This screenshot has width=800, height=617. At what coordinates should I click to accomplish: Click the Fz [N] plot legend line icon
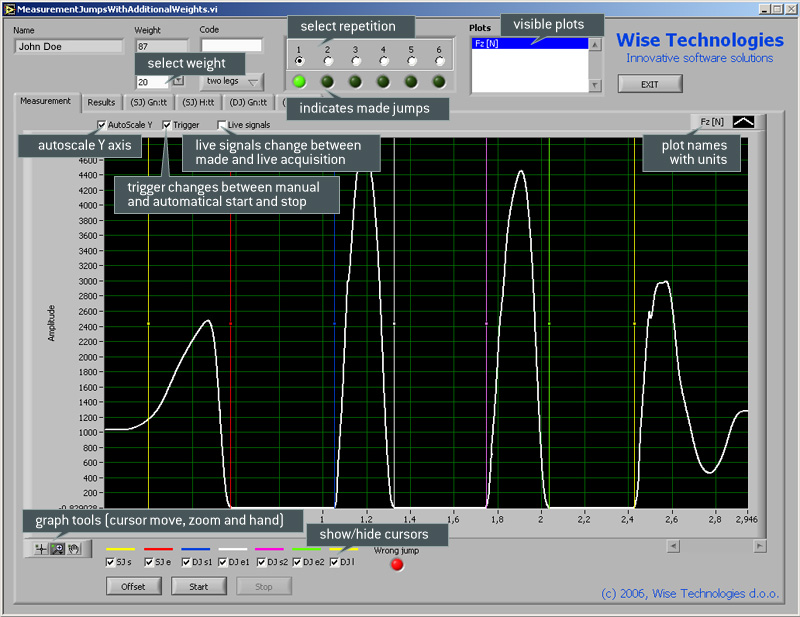point(743,122)
